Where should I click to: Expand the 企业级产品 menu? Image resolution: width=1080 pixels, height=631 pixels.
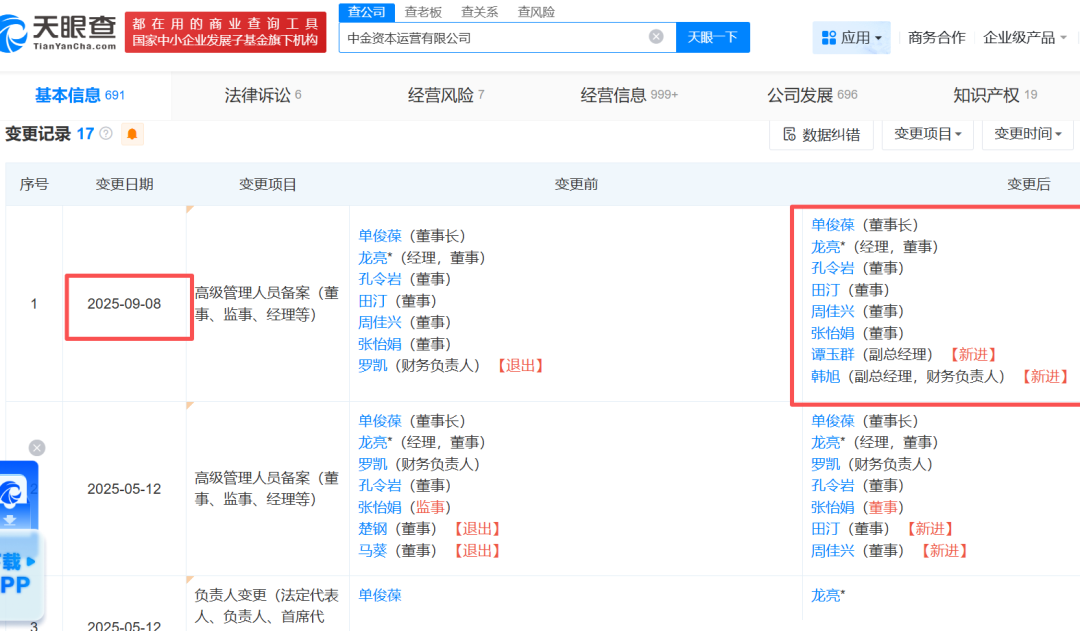coord(1024,38)
